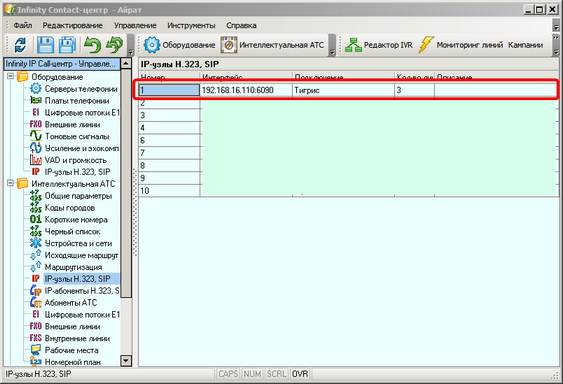Viewport: 563px width, 384px height.
Task: Select Номерной план tree item
Action: 73,362
